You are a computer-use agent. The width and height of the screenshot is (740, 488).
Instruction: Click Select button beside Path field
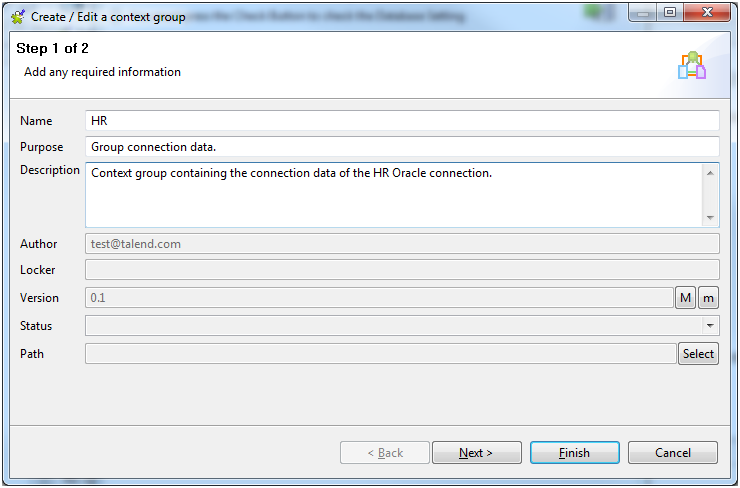pyautogui.click(x=698, y=354)
